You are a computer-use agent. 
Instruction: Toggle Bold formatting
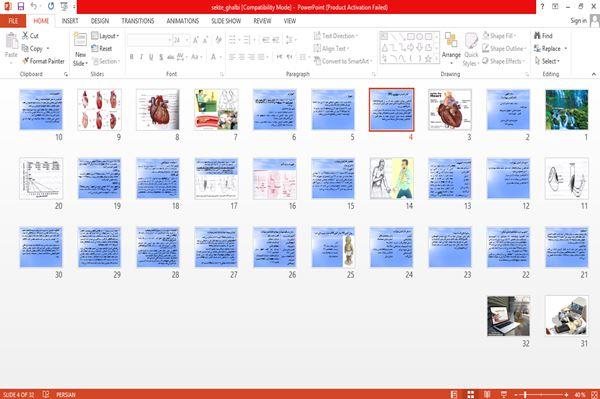[x=132, y=57]
